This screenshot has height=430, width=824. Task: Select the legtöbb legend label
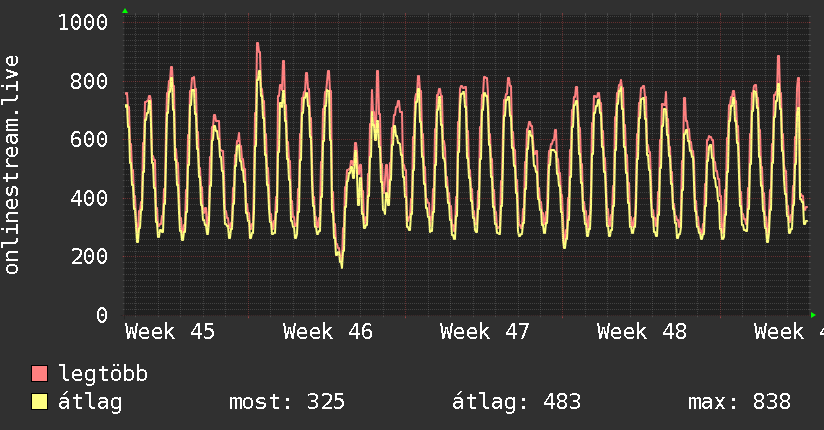103,374
